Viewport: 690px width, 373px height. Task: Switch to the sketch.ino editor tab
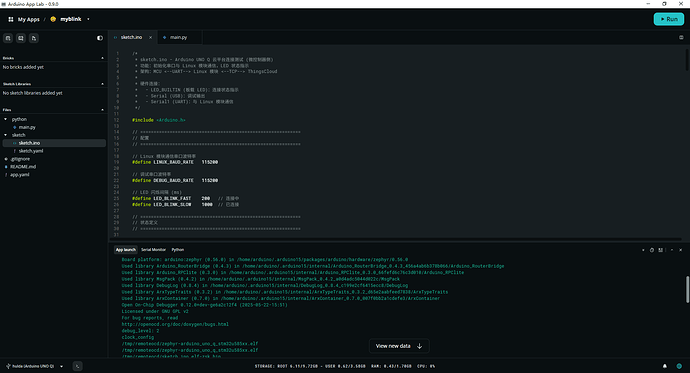point(131,37)
